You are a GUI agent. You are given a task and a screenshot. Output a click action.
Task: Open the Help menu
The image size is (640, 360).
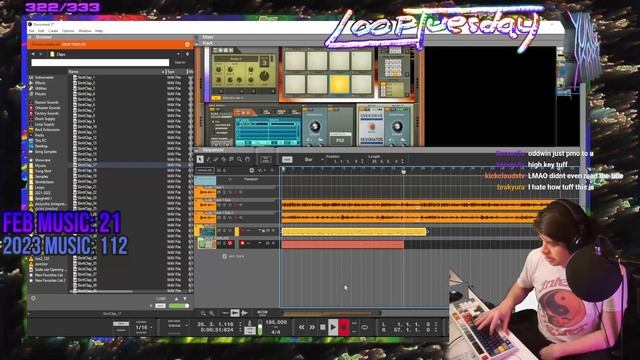tap(99, 31)
